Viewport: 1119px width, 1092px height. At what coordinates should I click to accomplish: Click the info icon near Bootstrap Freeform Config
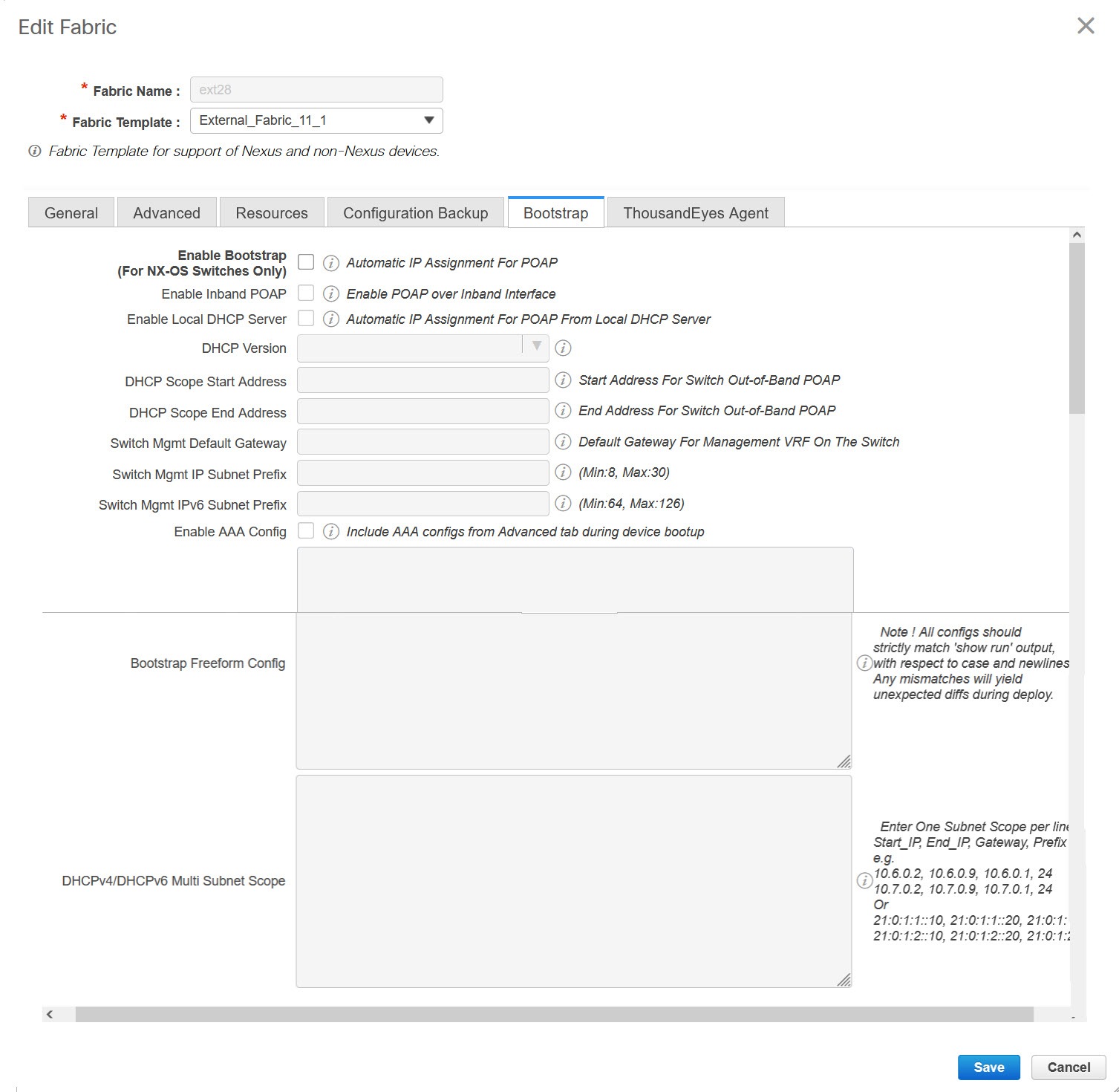coord(864,663)
